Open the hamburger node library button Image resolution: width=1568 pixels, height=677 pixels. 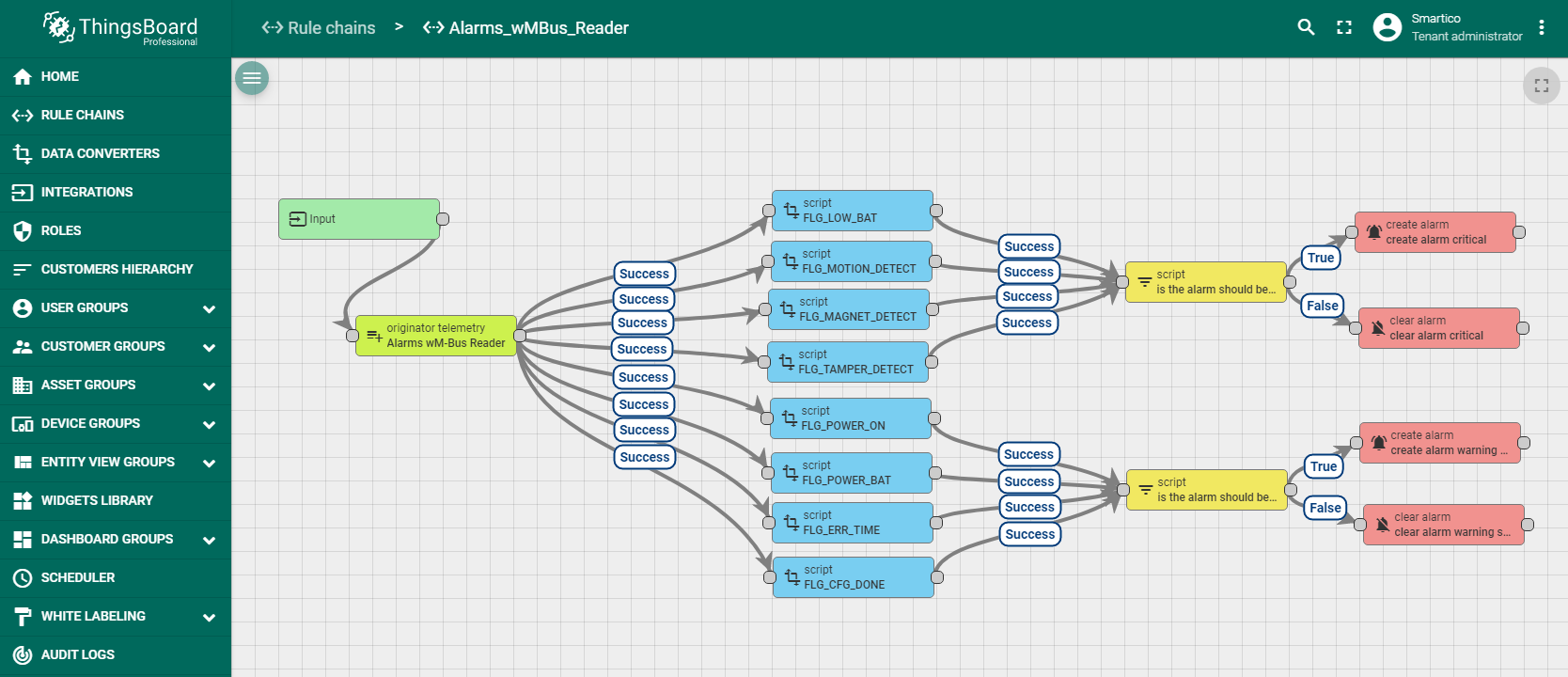pos(251,78)
